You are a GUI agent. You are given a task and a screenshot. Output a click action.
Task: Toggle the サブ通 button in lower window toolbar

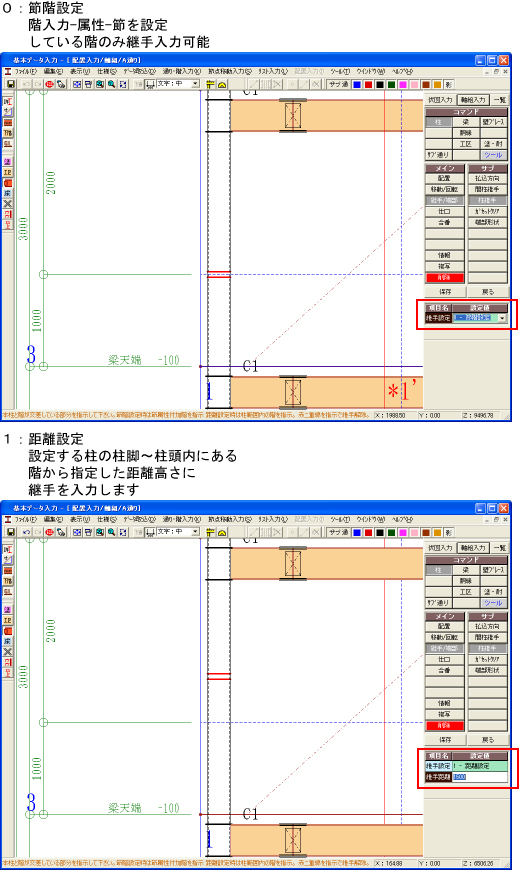[339, 532]
